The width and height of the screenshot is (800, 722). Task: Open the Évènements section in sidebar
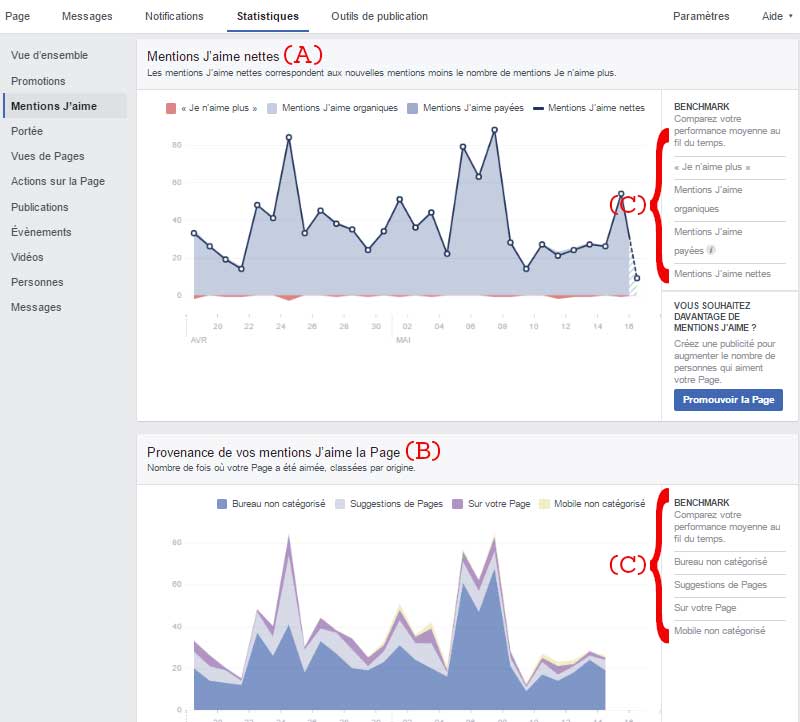point(41,232)
